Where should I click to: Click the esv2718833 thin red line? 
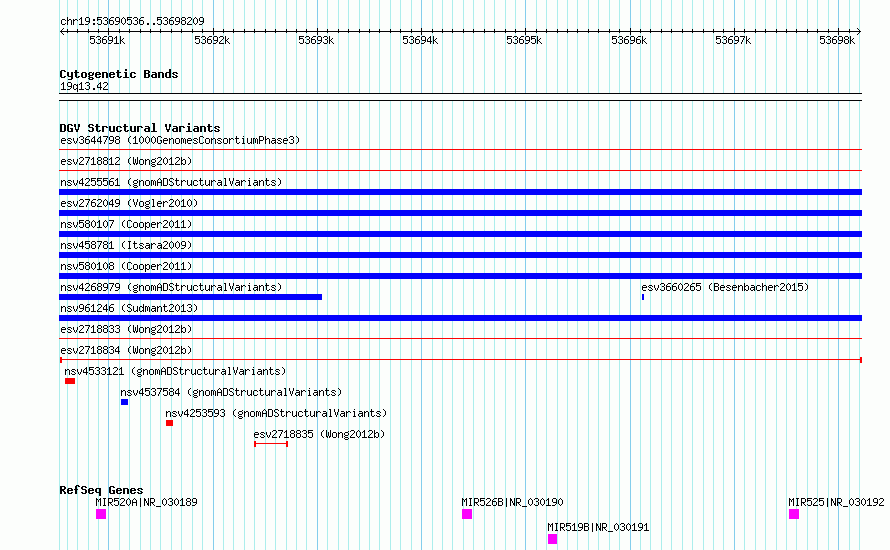click(460, 339)
